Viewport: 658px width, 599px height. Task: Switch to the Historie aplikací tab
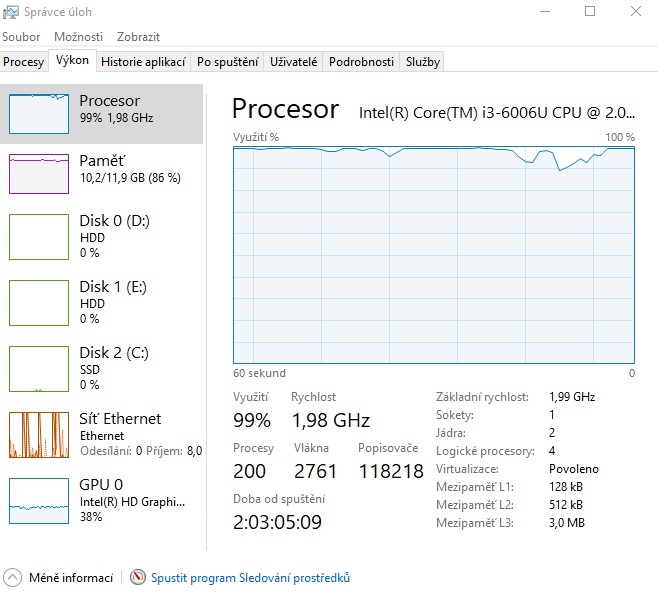tap(143, 62)
